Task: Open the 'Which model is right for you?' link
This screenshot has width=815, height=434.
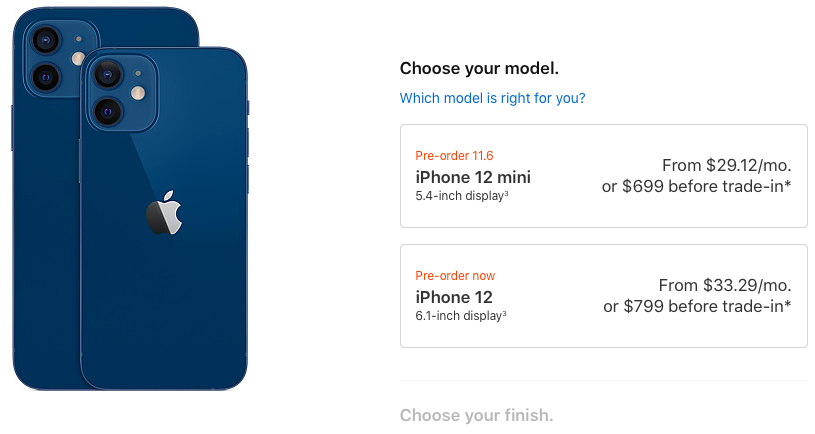Action: 492,98
